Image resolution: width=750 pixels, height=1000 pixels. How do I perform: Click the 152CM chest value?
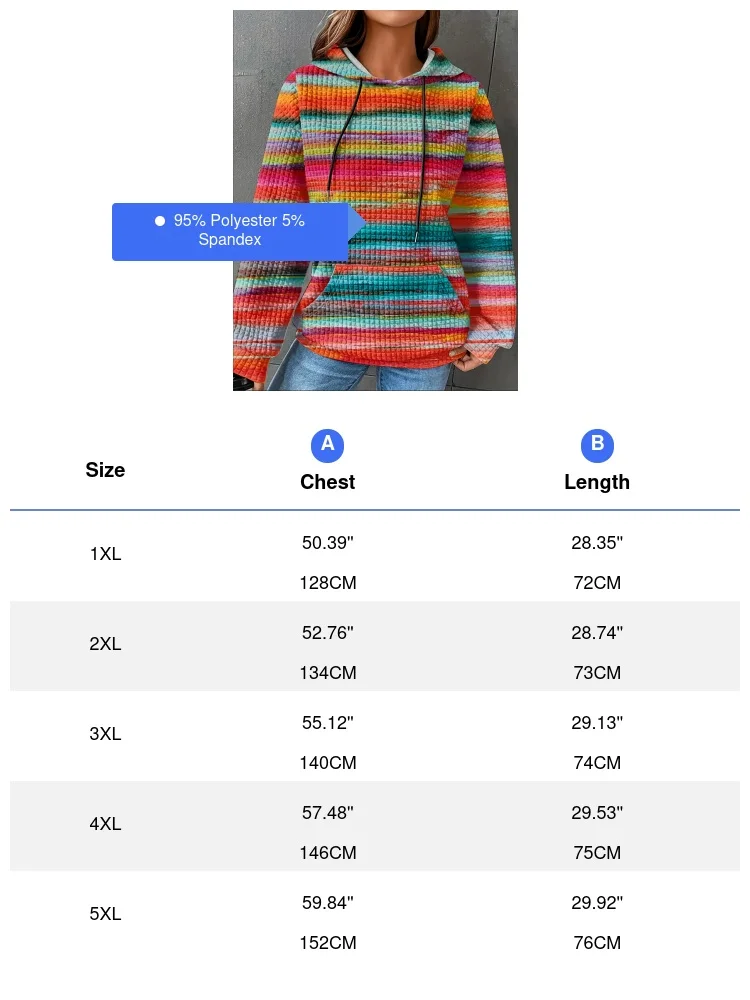328,943
